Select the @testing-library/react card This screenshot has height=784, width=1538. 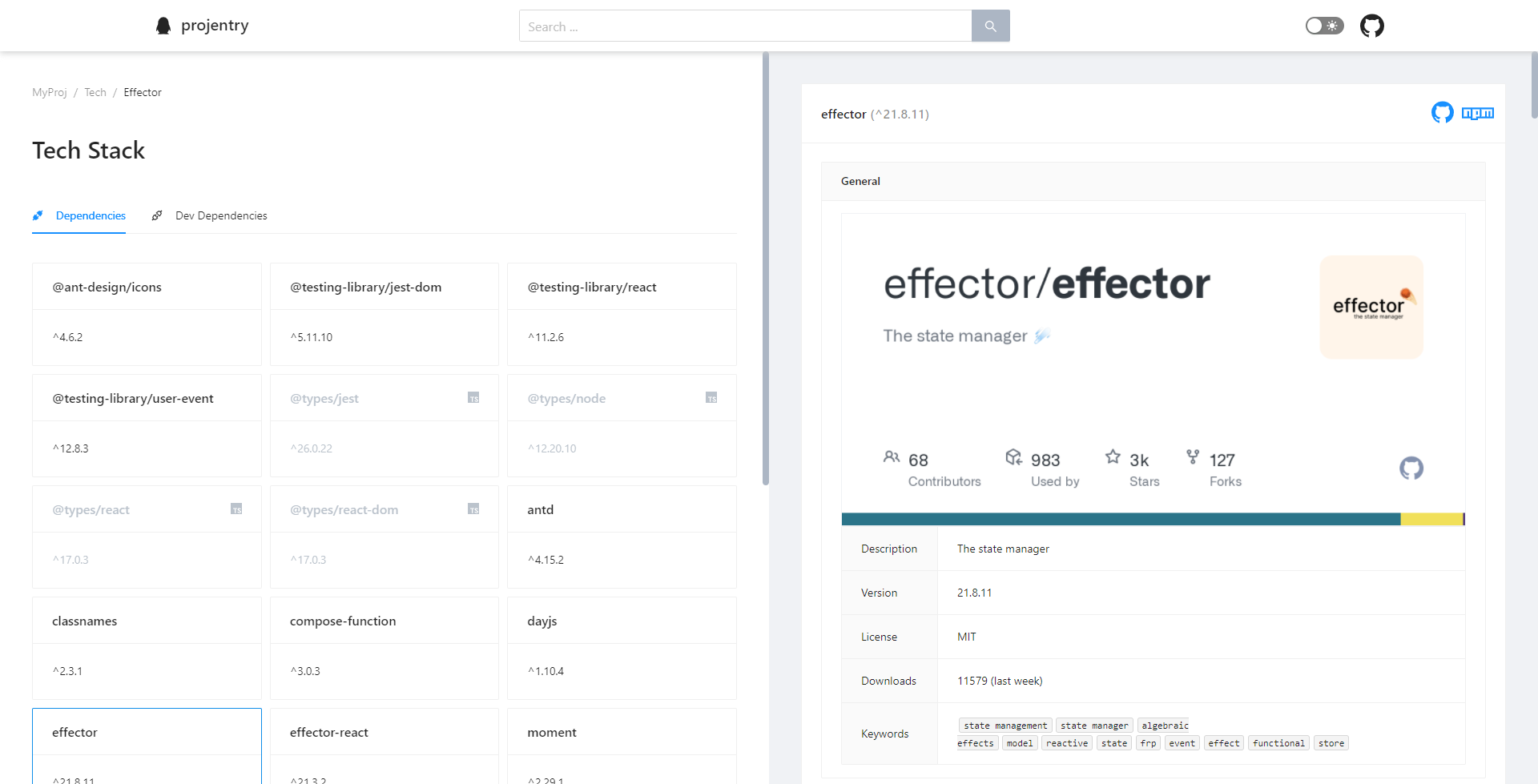622,314
